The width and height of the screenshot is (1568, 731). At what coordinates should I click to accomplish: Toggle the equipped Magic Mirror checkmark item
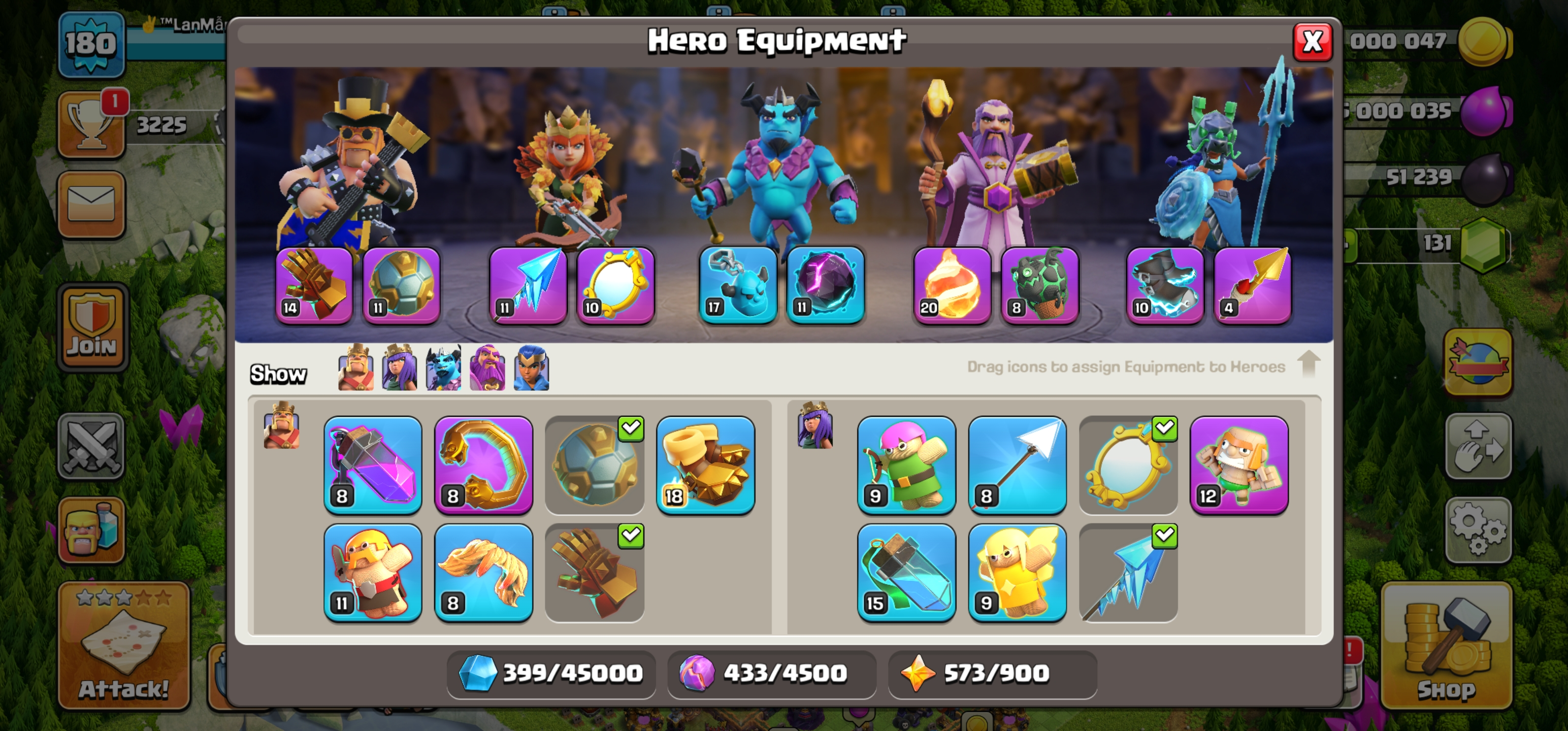1128,465
